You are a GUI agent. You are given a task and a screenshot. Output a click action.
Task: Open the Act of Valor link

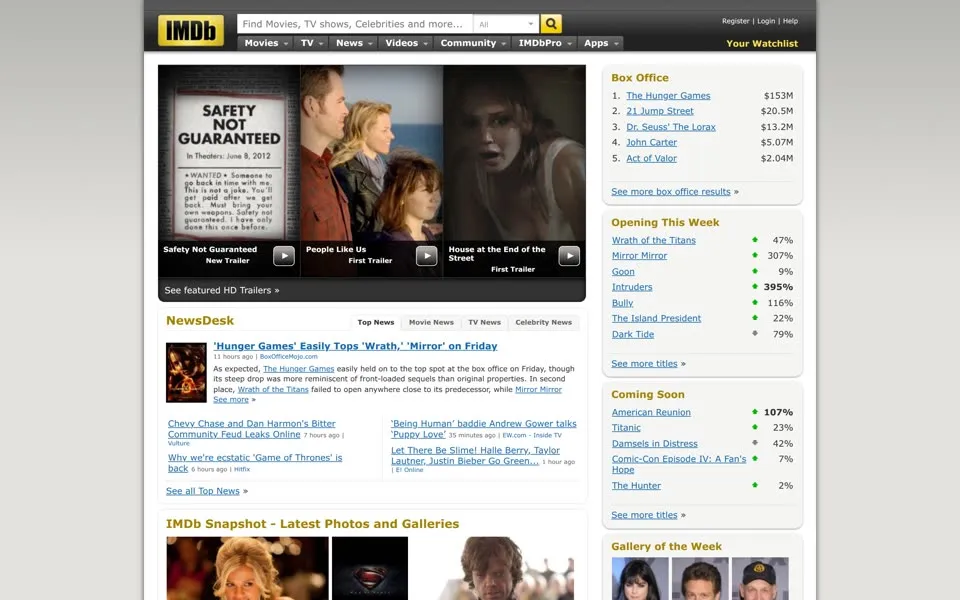(x=651, y=158)
